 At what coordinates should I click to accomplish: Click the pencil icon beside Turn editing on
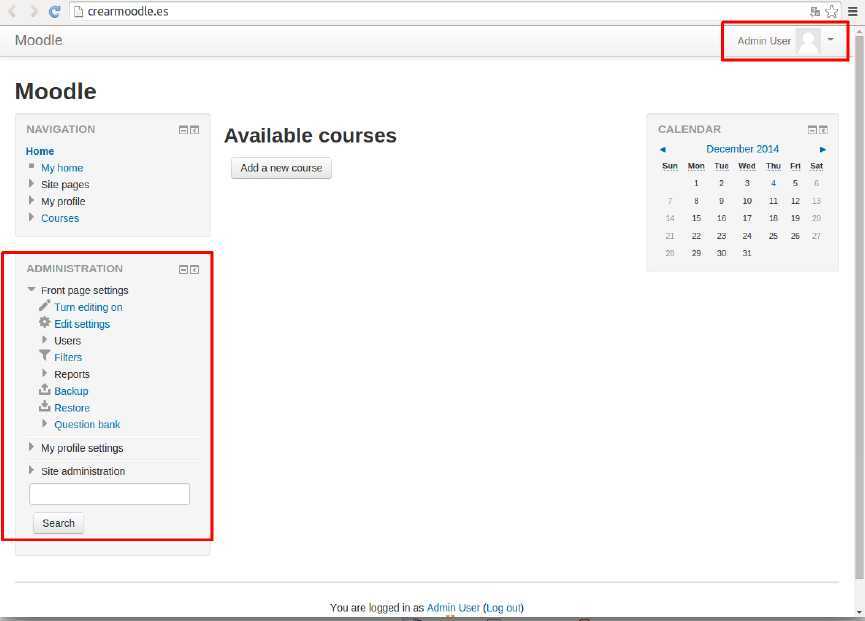tap(45, 306)
